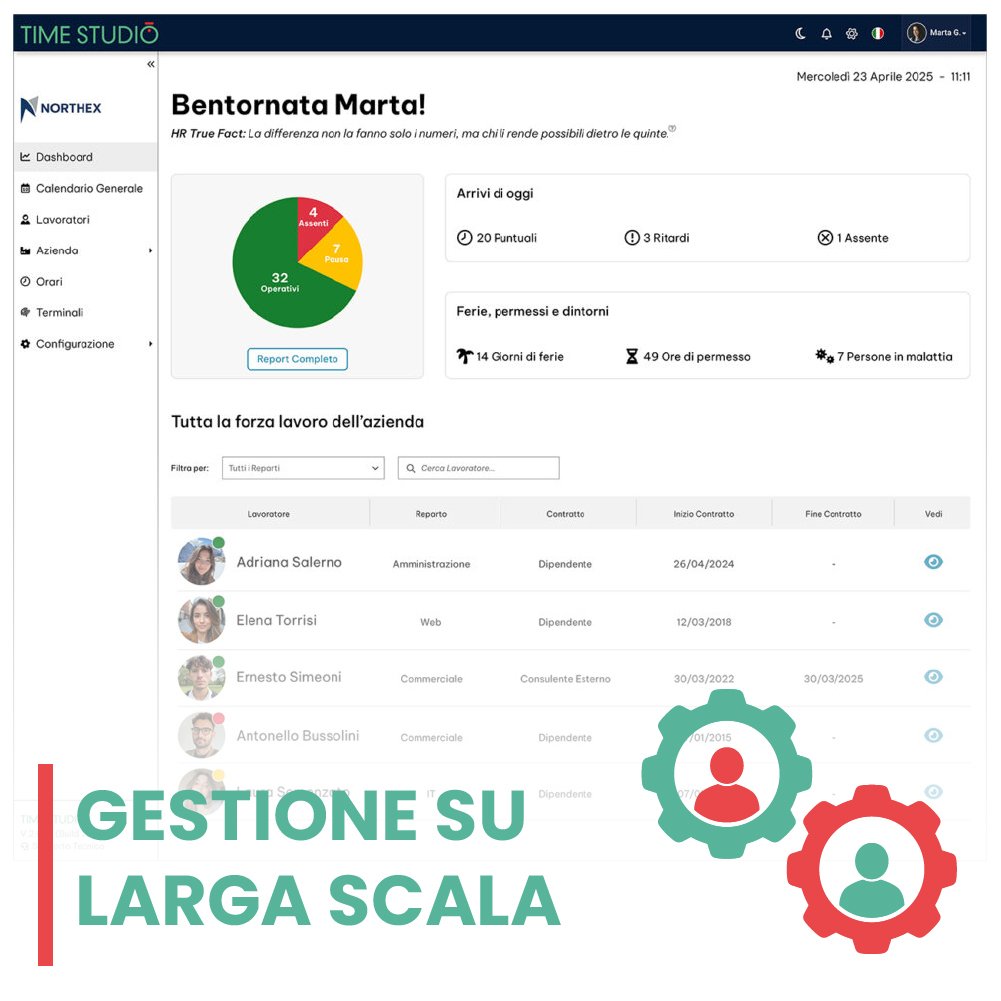Select Dashboard in the sidebar menu

(63, 156)
